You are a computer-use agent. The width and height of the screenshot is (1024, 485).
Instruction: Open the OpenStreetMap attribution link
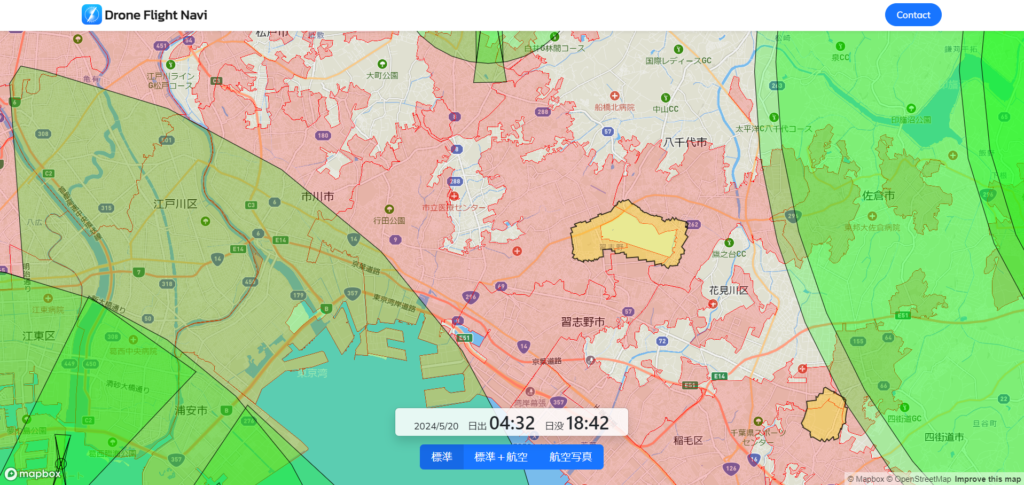click(920, 479)
